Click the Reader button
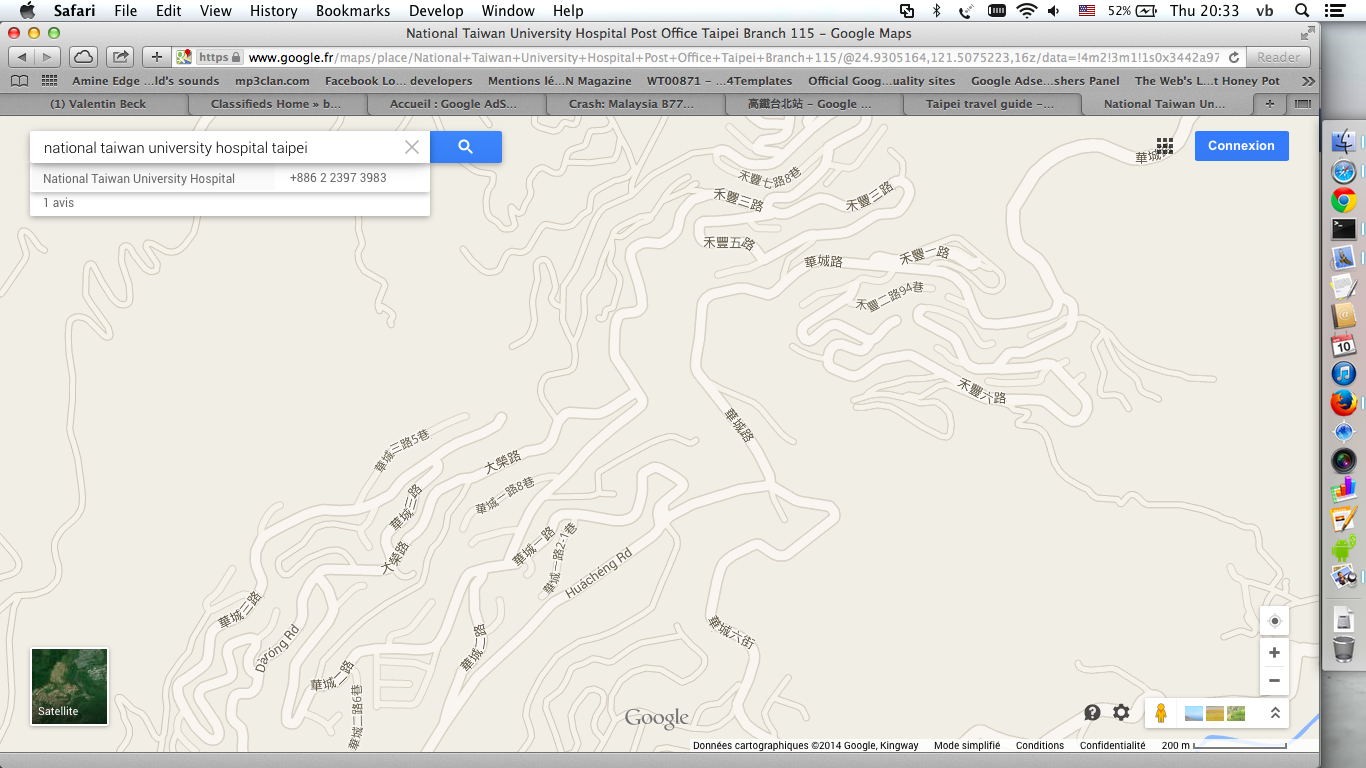The image size is (1366, 768). point(1278,57)
